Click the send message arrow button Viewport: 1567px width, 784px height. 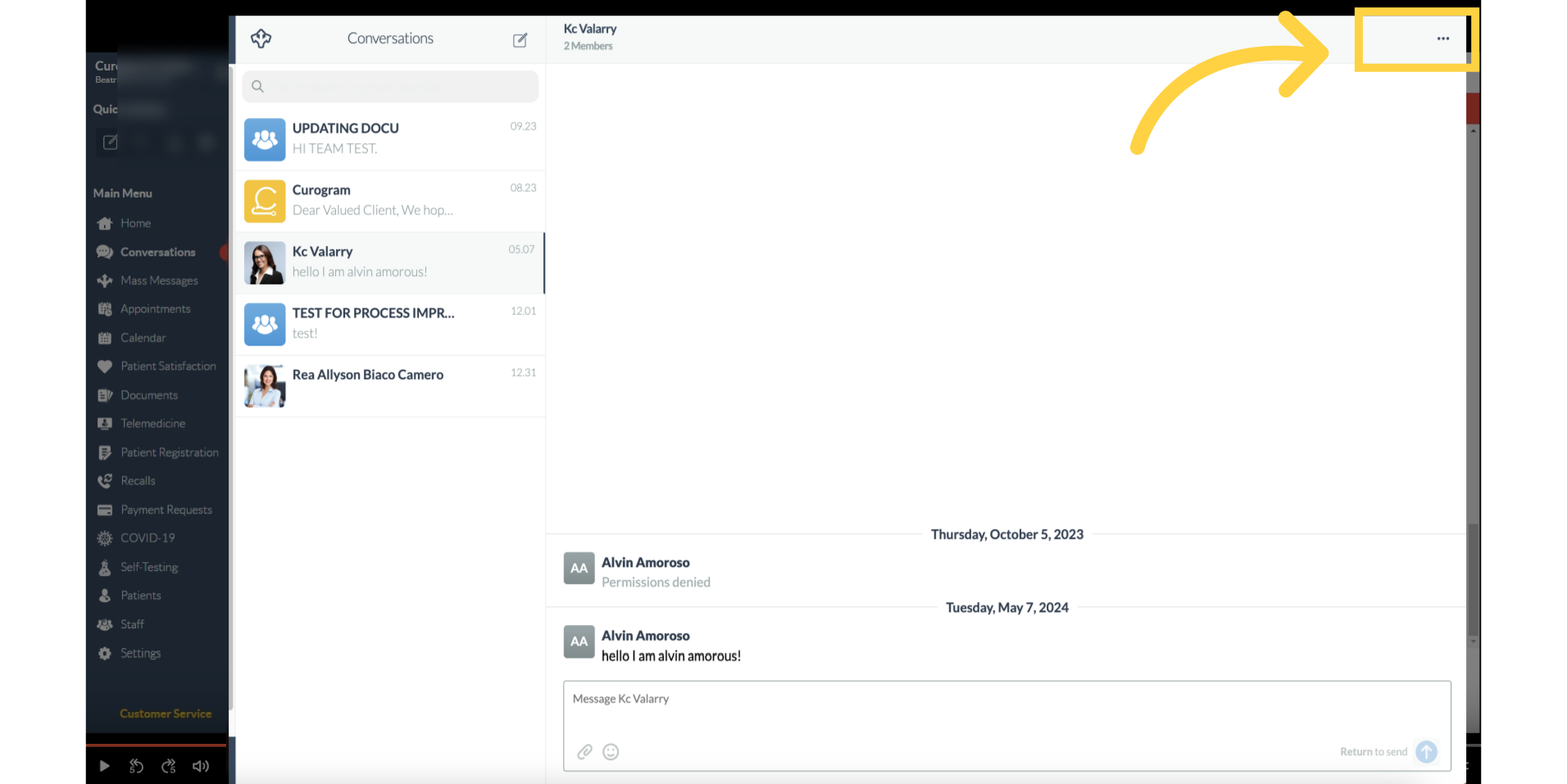(1426, 751)
